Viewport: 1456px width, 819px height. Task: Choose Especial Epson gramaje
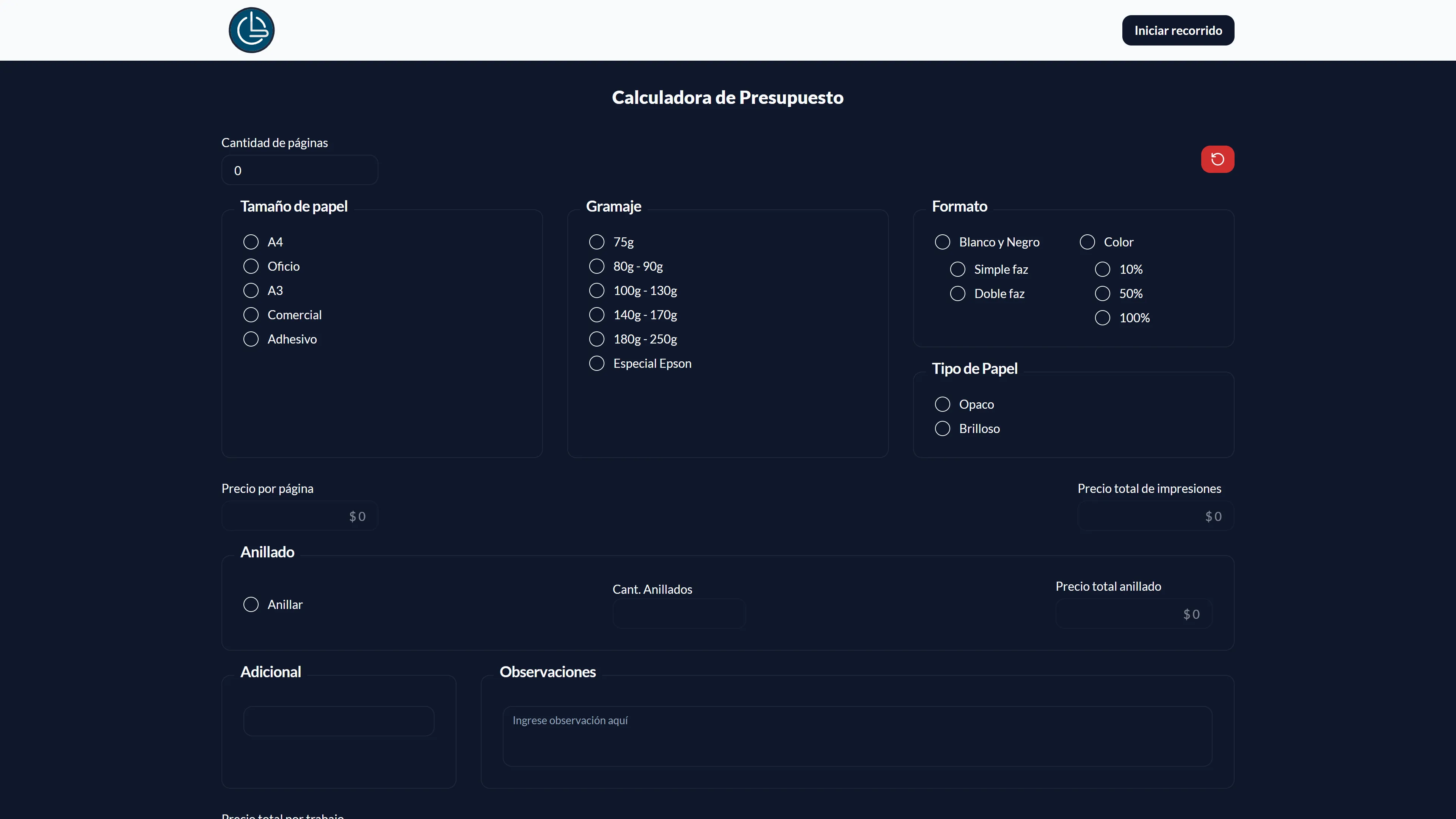point(596,364)
